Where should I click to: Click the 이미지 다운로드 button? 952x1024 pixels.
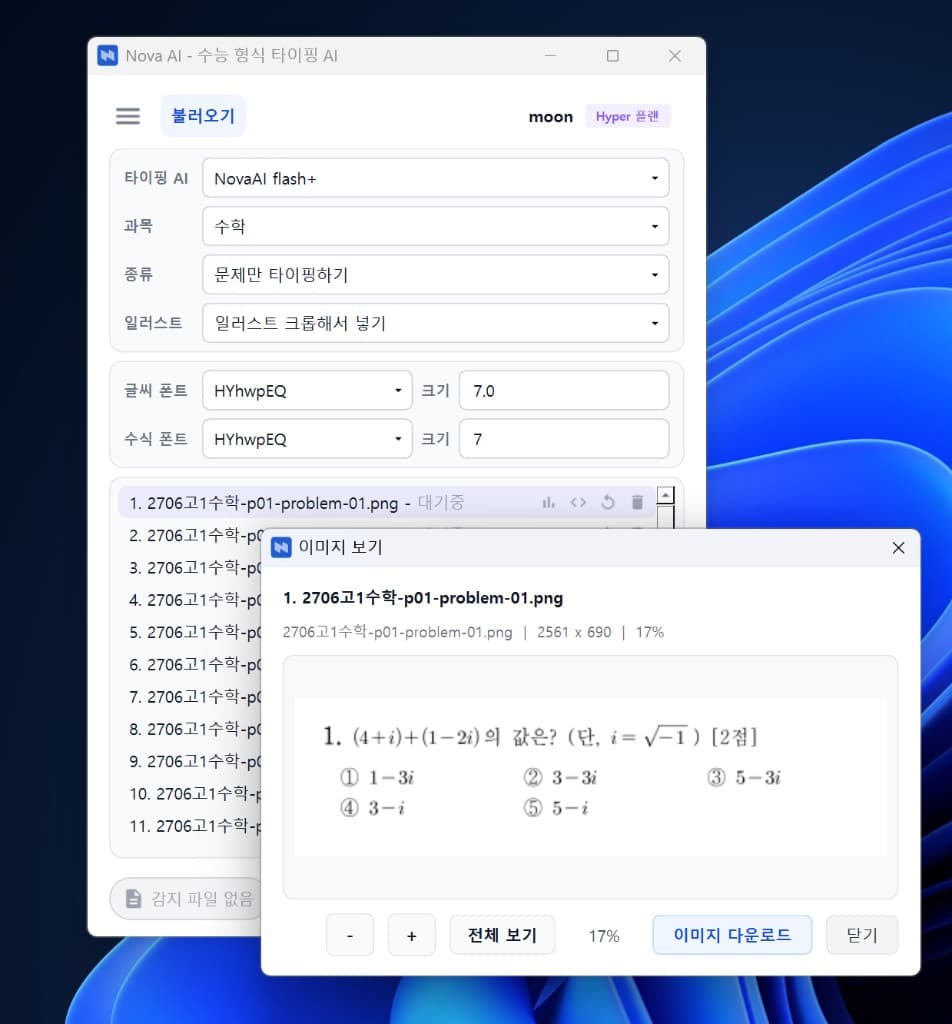(x=732, y=935)
